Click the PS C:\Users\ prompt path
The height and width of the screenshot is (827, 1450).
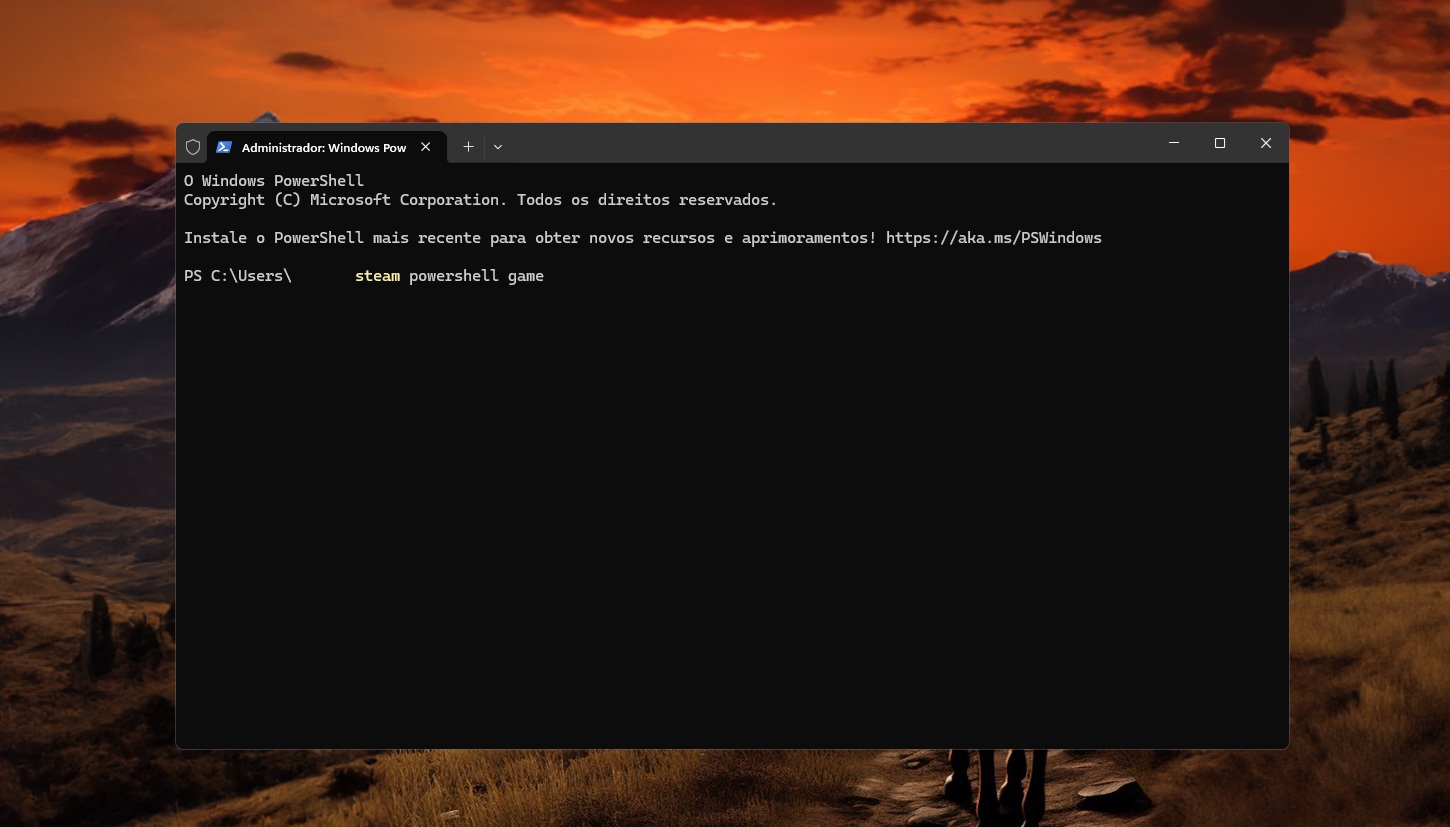pyautogui.click(x=237, y=276)
